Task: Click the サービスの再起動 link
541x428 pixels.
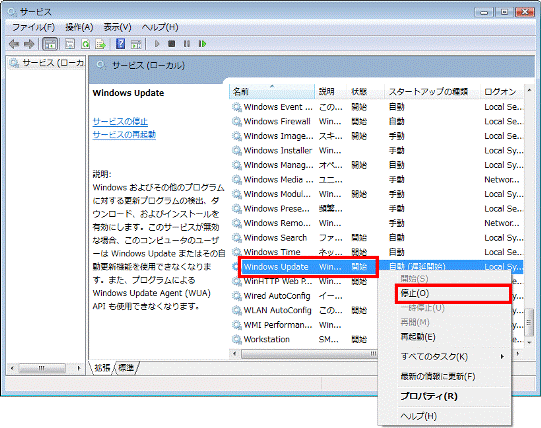Action: (x=124, y=135)
